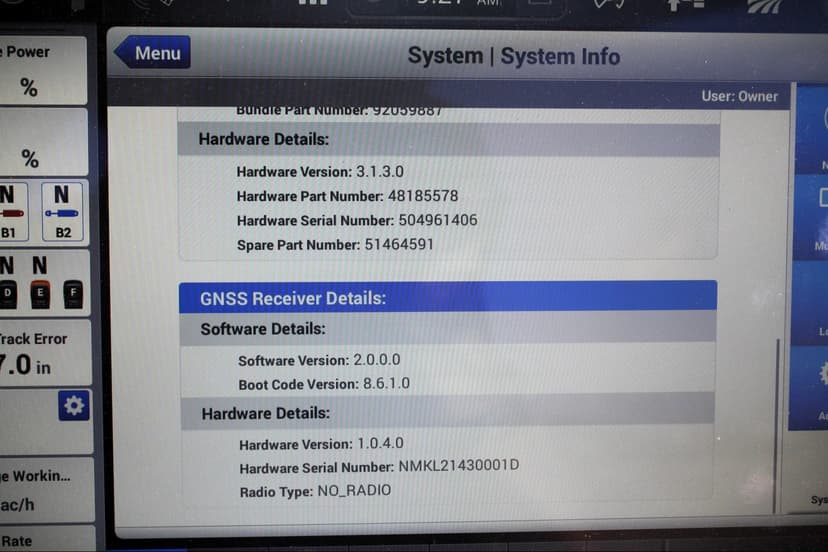Tap the orange E remote switch icon
The height and width of the screenshot is (552, 828).
point(40,294)
